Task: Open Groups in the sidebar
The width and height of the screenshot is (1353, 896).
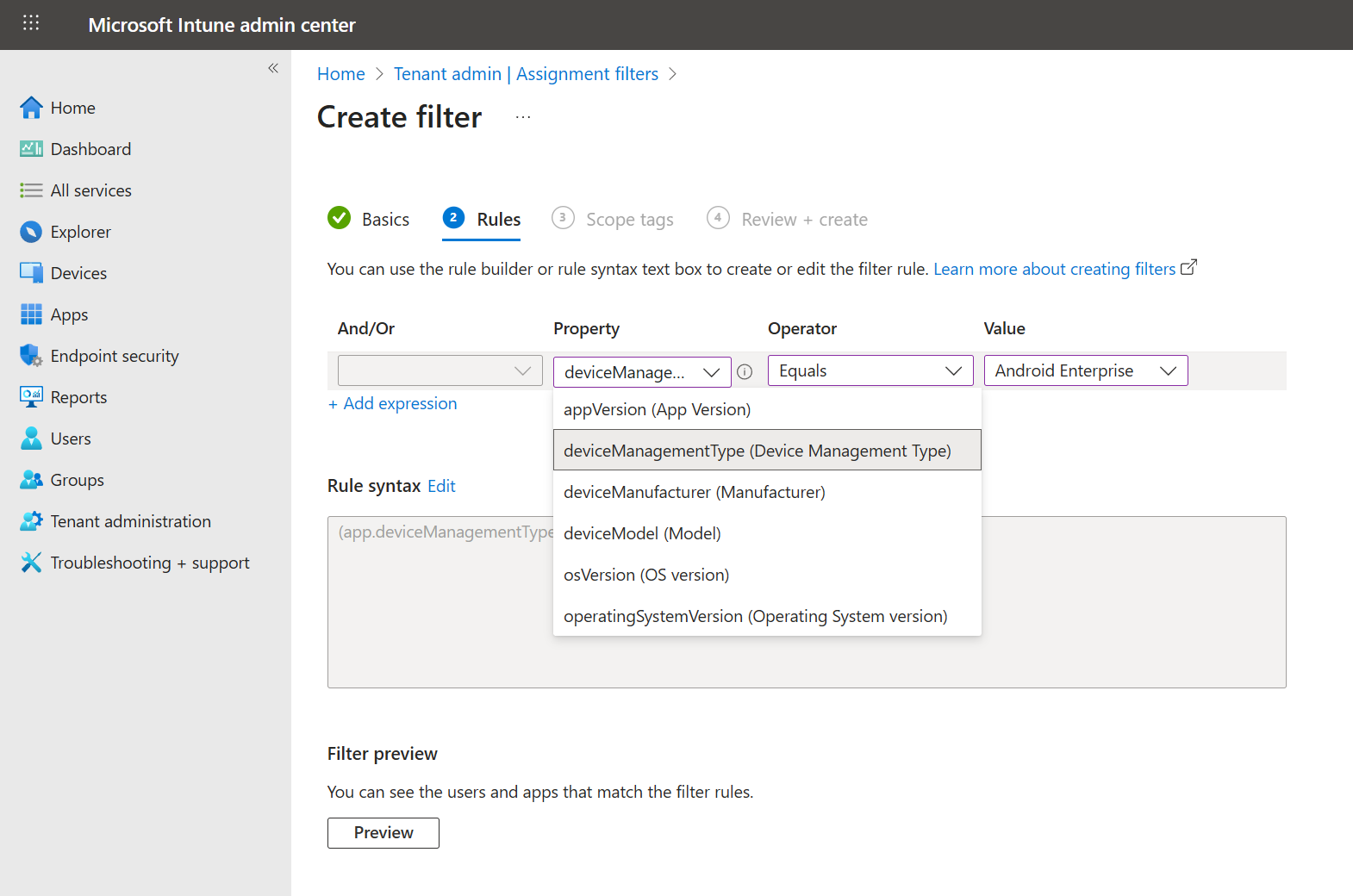Action: point(77,480)
